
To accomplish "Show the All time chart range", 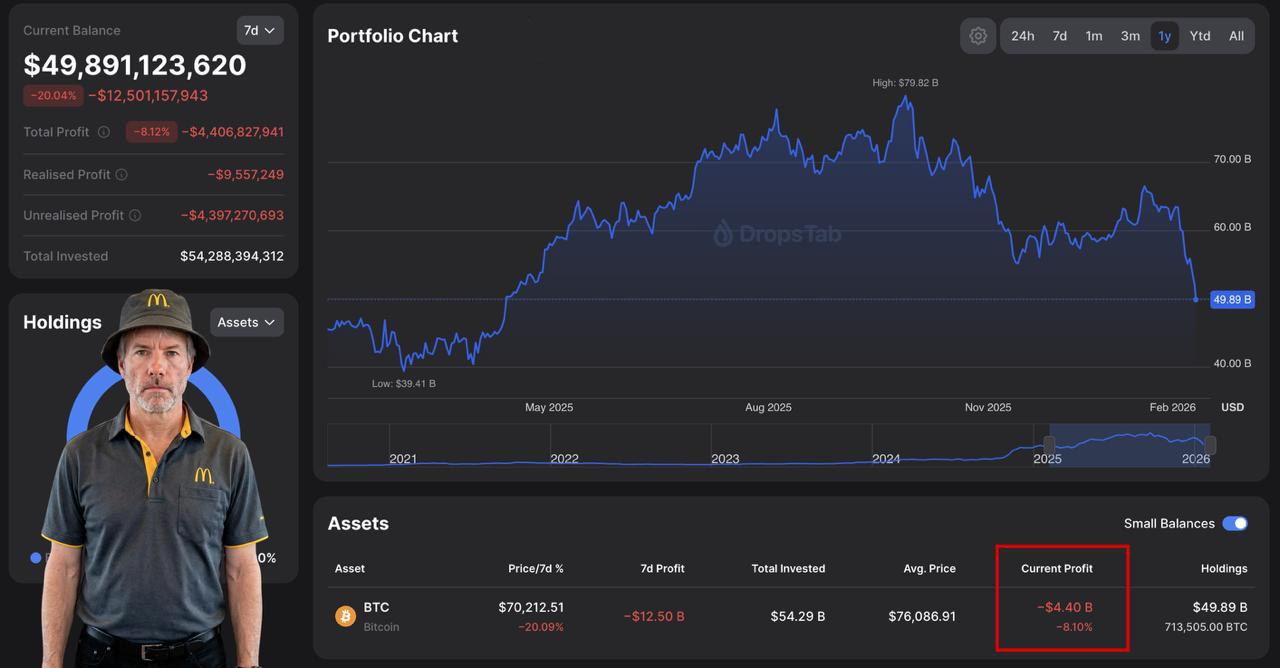I will click(x=1236, y=36).
